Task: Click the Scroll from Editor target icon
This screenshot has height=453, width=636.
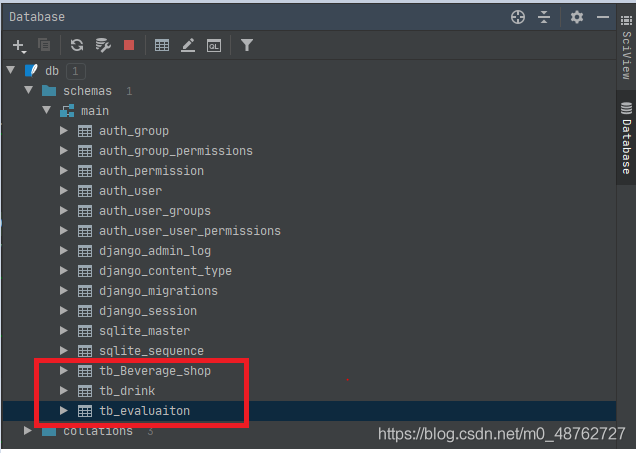Action: 518,17
